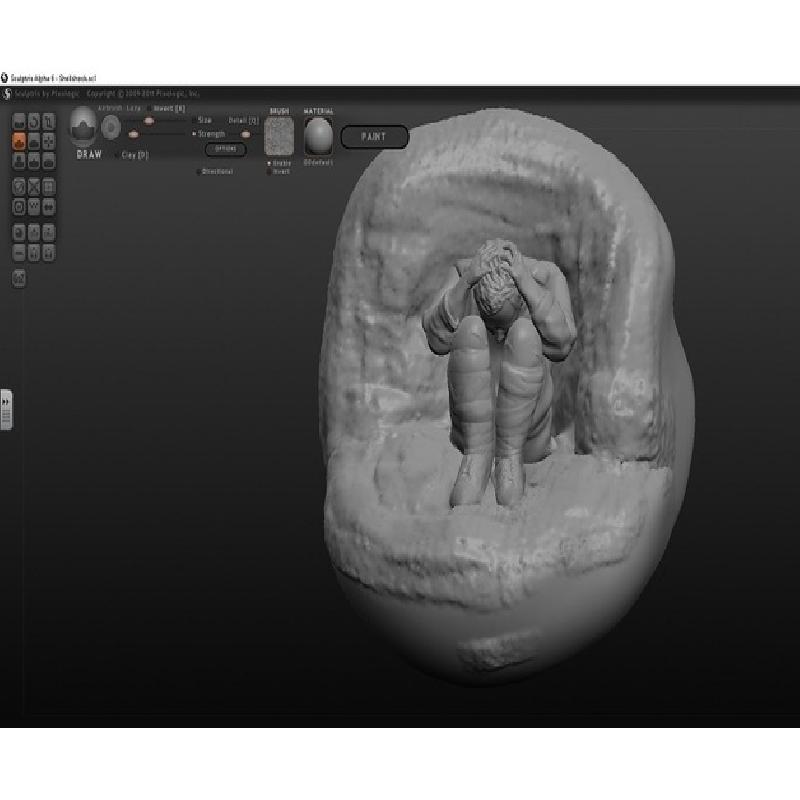The height and width of the screenshot is (800, 800).
Task: Toggle the Wireframe display icon
Action: (34, 186)
